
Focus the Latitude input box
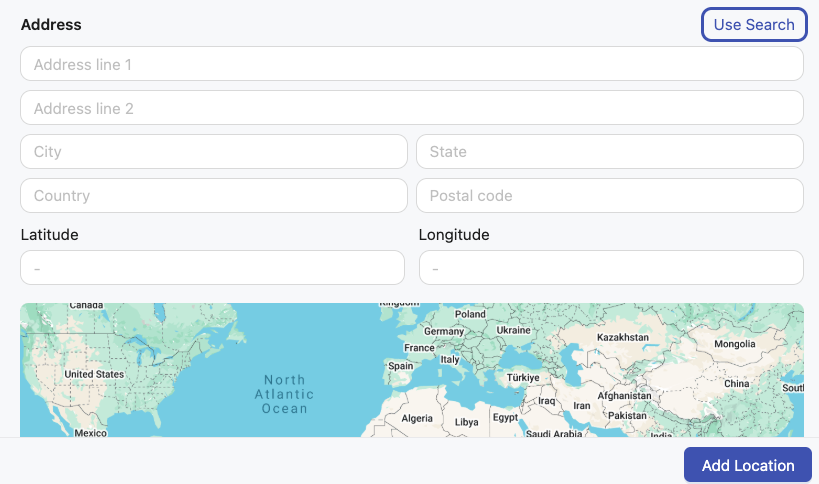point(213,267)
